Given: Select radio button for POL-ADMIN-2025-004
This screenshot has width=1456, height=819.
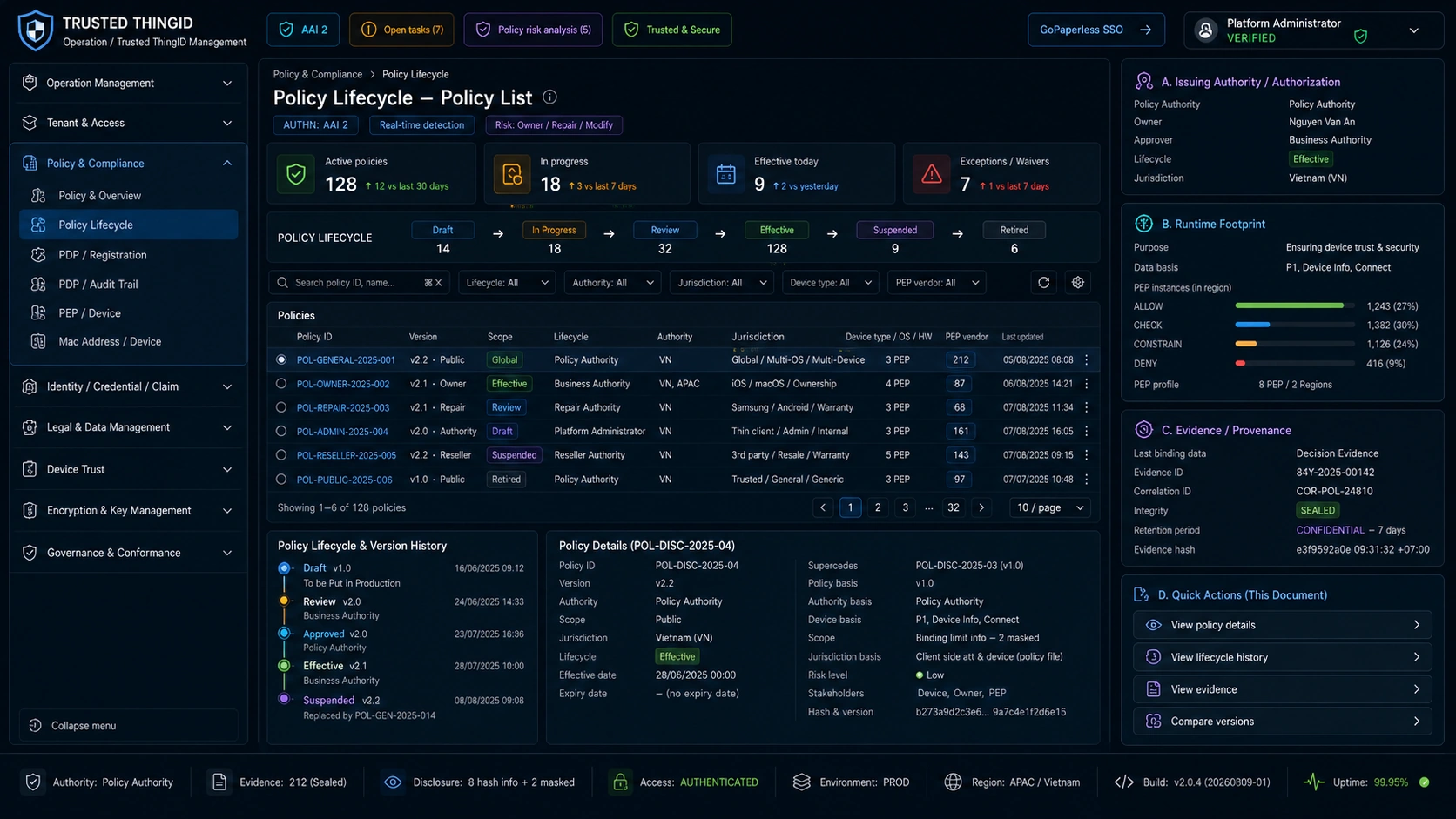Looking at the screenshot, I should coord(281,431).
